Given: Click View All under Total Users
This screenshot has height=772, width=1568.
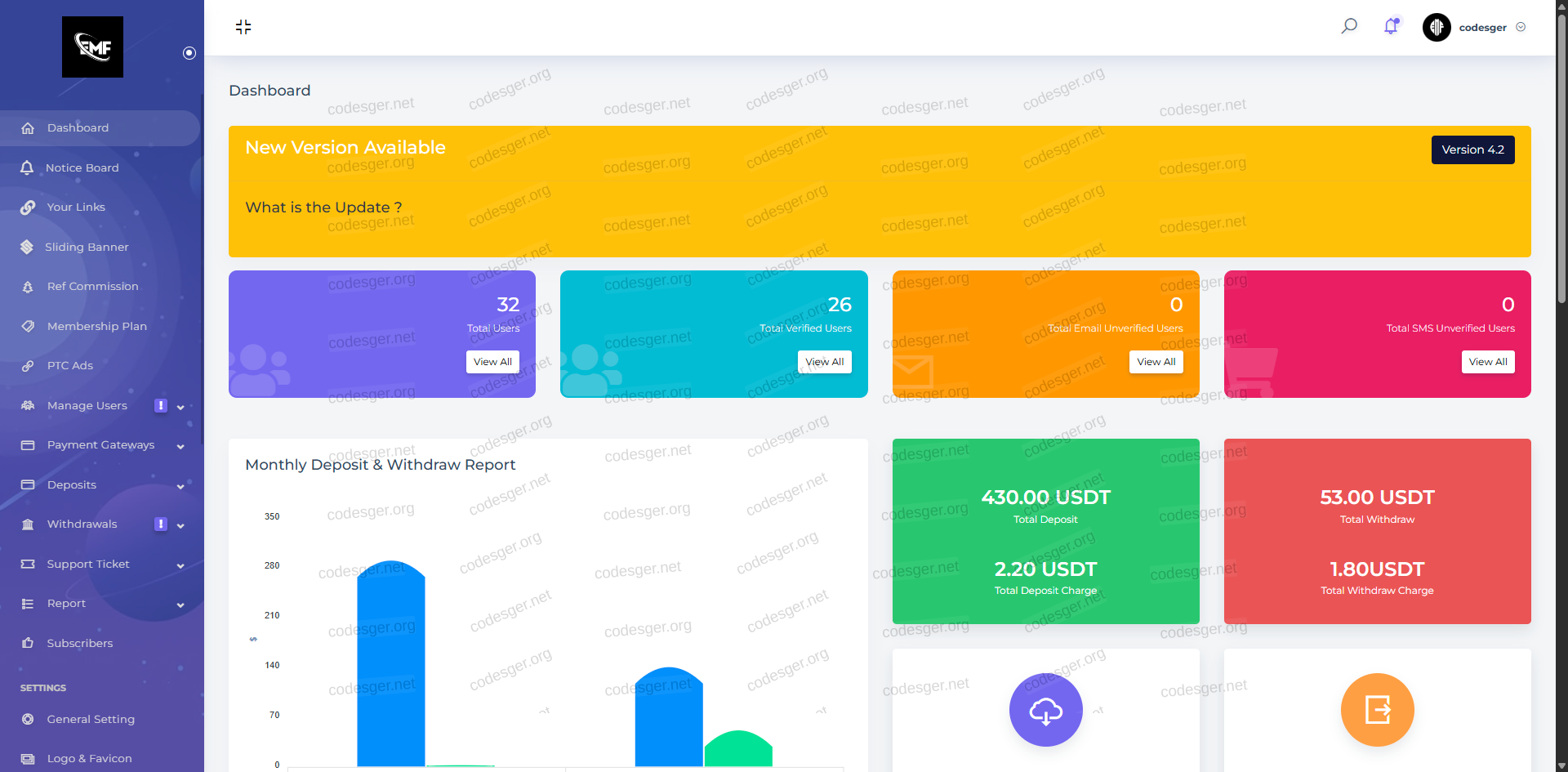Looking at the screenshot, I should click(492, 362).
